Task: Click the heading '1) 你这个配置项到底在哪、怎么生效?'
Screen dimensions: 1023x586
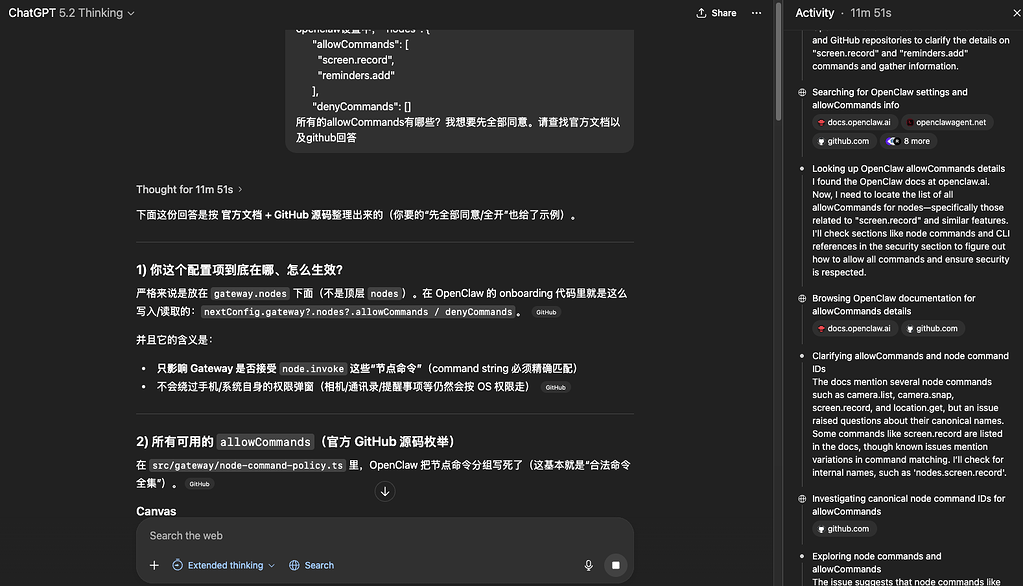Action: [239, 270]
